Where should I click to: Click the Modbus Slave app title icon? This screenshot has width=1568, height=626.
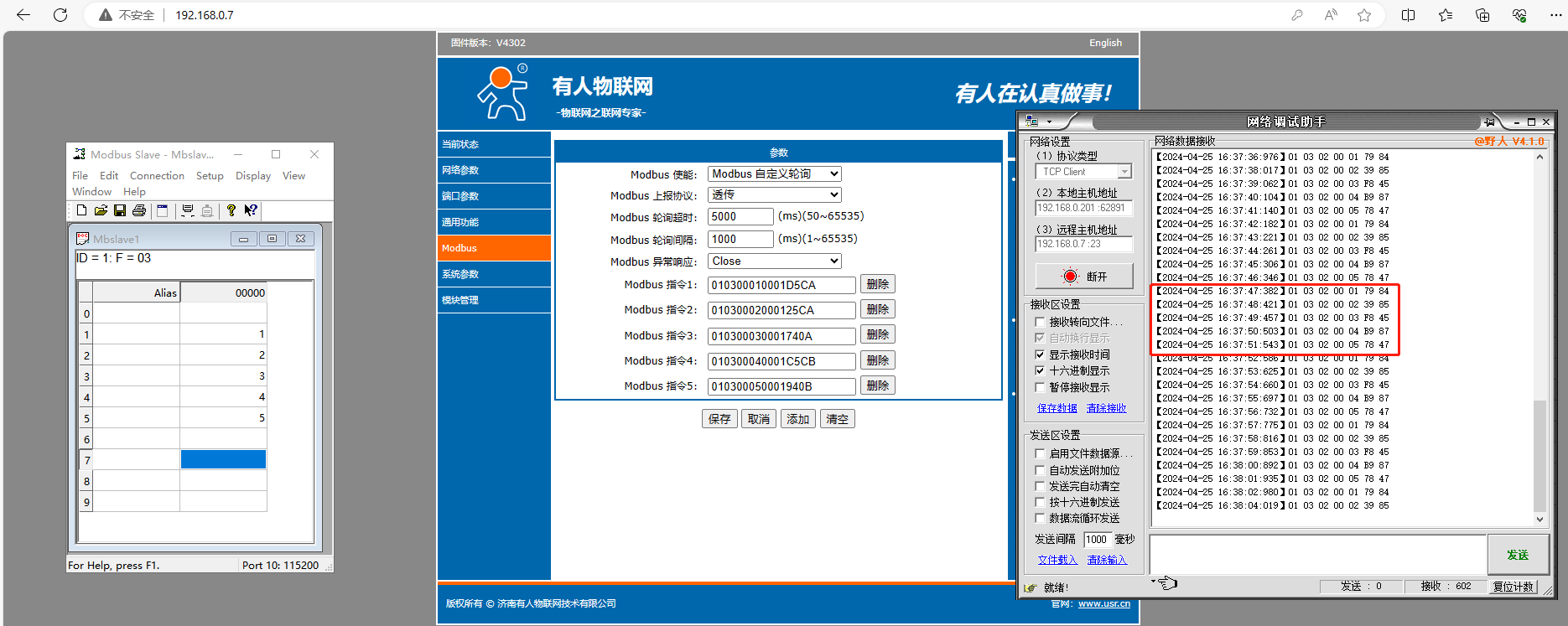(80, 154)
